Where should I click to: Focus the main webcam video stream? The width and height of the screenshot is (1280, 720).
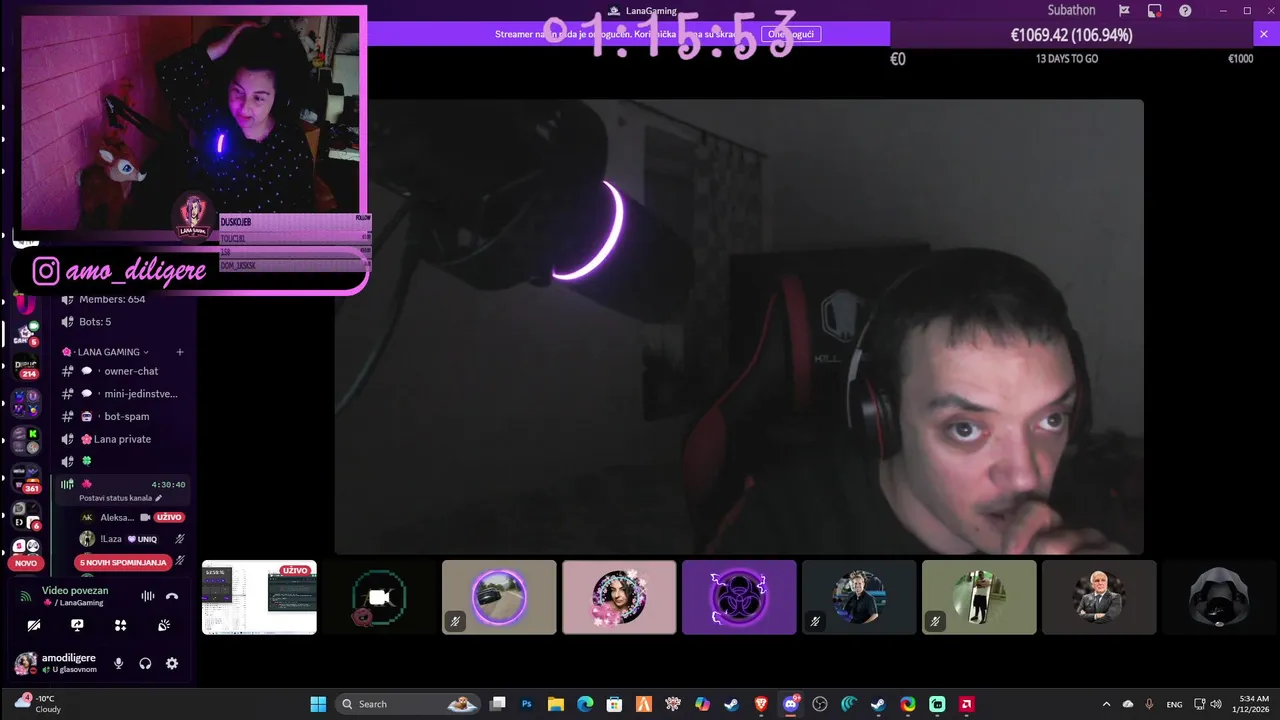pos(739,326)
